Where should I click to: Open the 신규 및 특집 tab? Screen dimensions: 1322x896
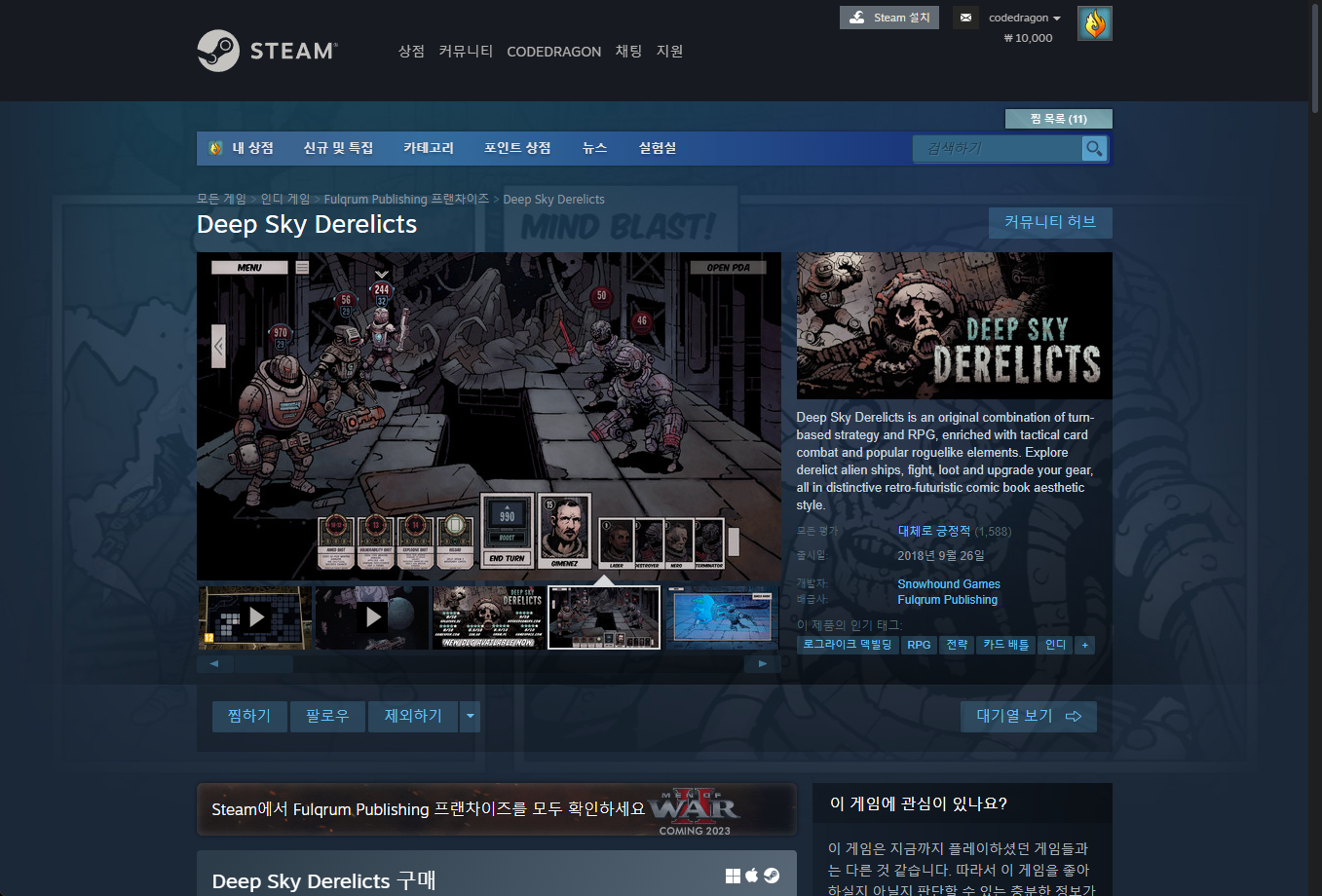[x=338, y=148]
